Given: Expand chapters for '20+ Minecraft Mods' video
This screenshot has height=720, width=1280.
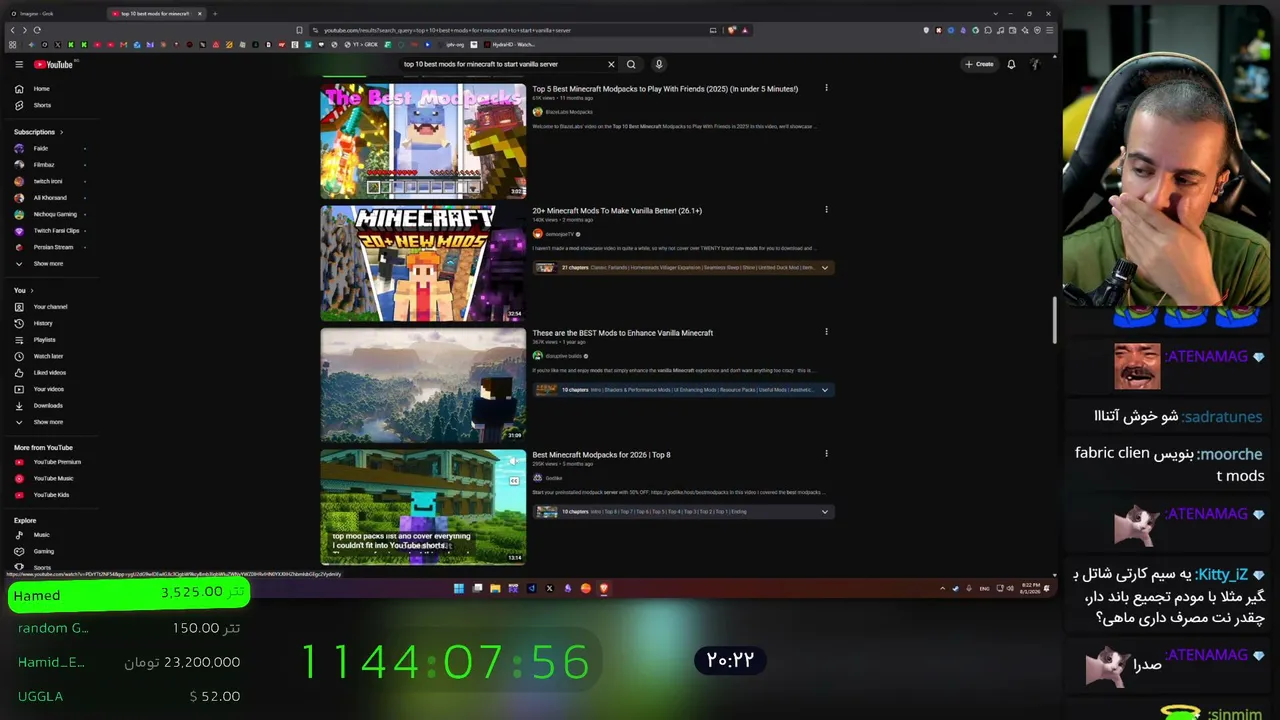Looking at the screenshot, I should click(x=825, y=268).
